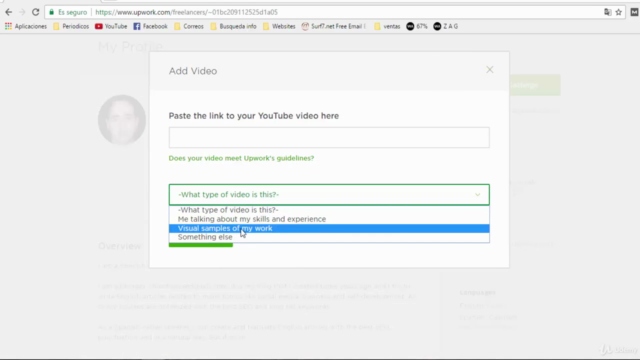Click the green profile button behind the dialog
The height and width of the screenshot is (360, 640).
point(535,85)
